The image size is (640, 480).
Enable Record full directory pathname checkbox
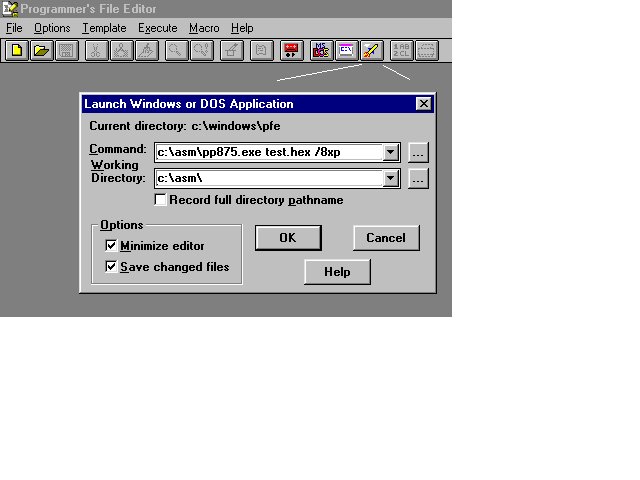pos(161,200)
